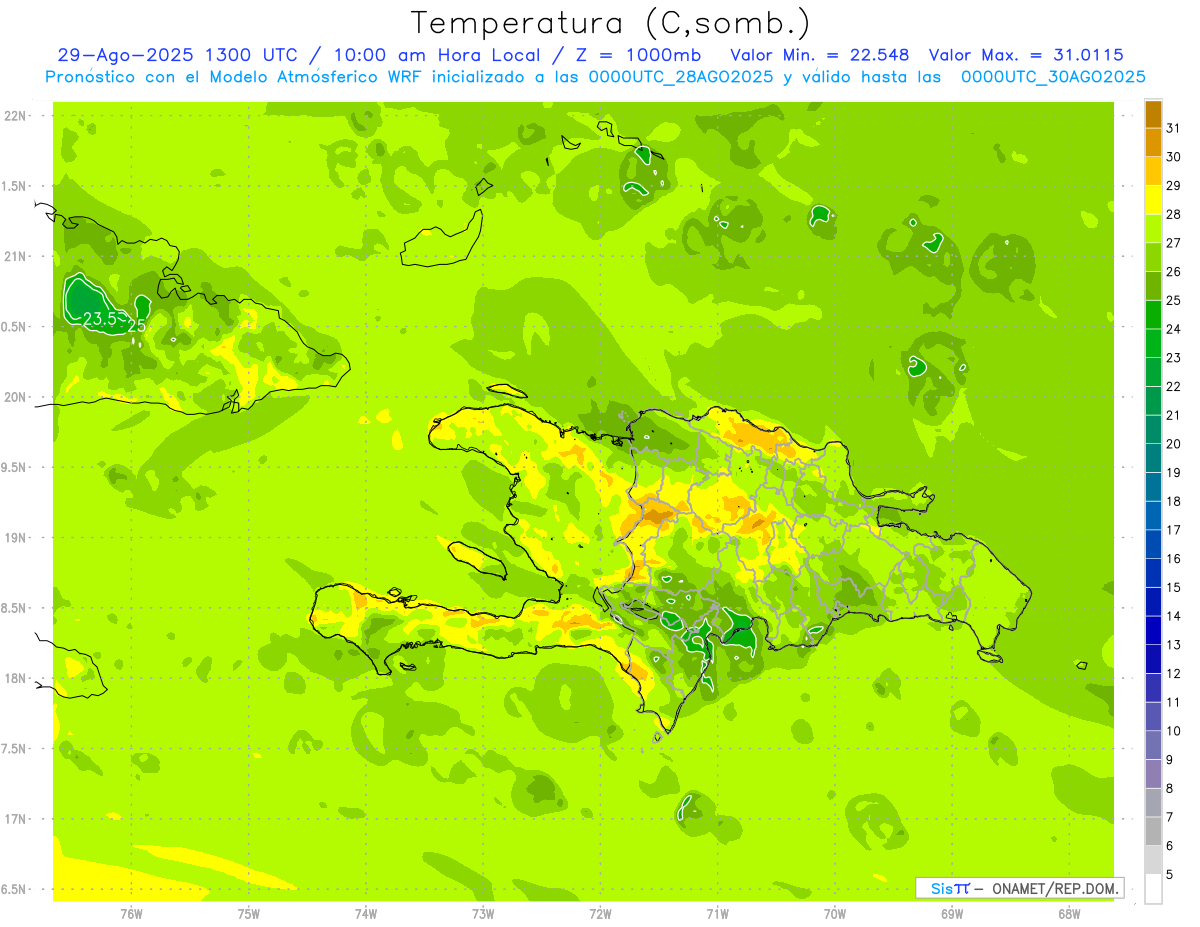
Task: Pick the deep blue swatch between 13 and 14
Action: [1153, 630]
